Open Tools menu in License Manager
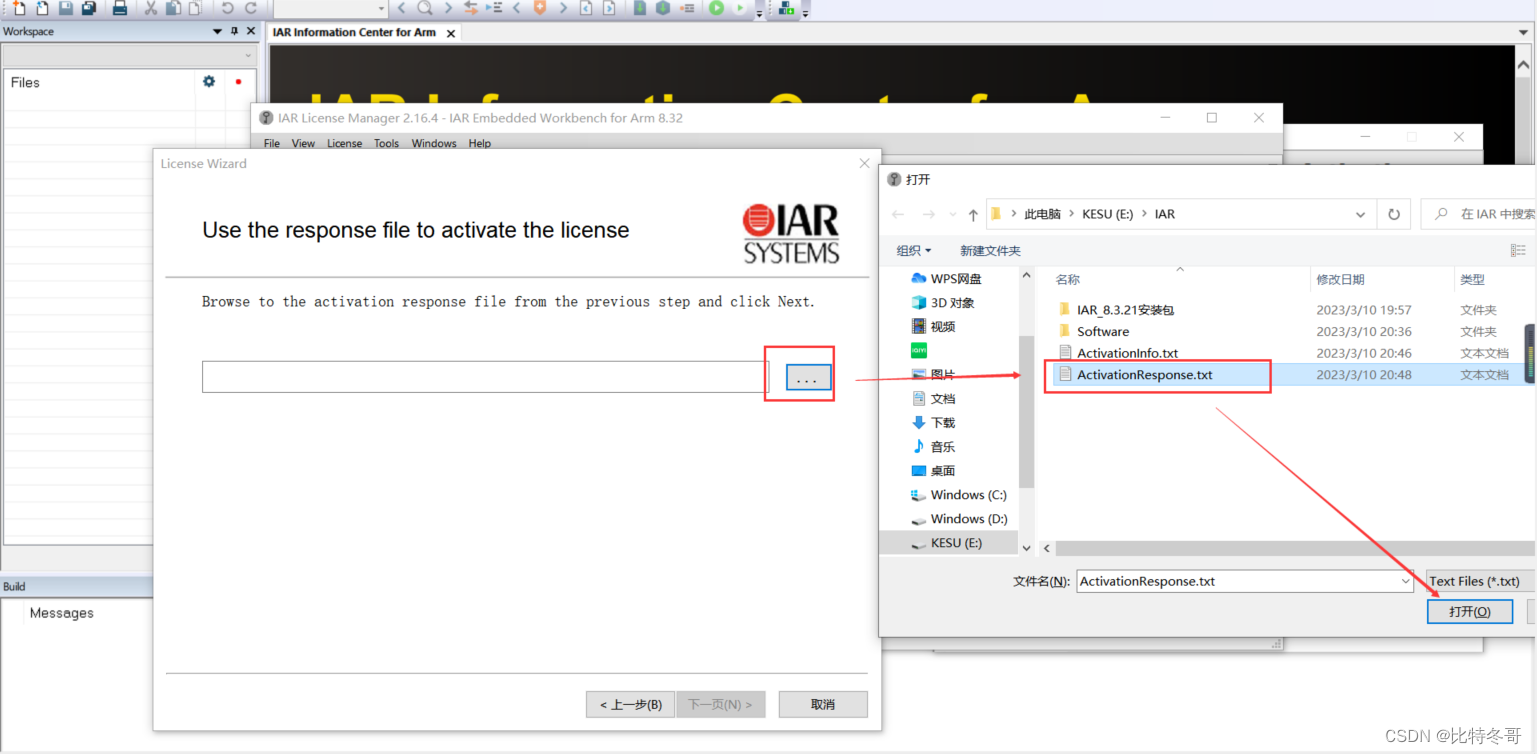Screen dimensions: 1537x754 click(x=386, y=143)
